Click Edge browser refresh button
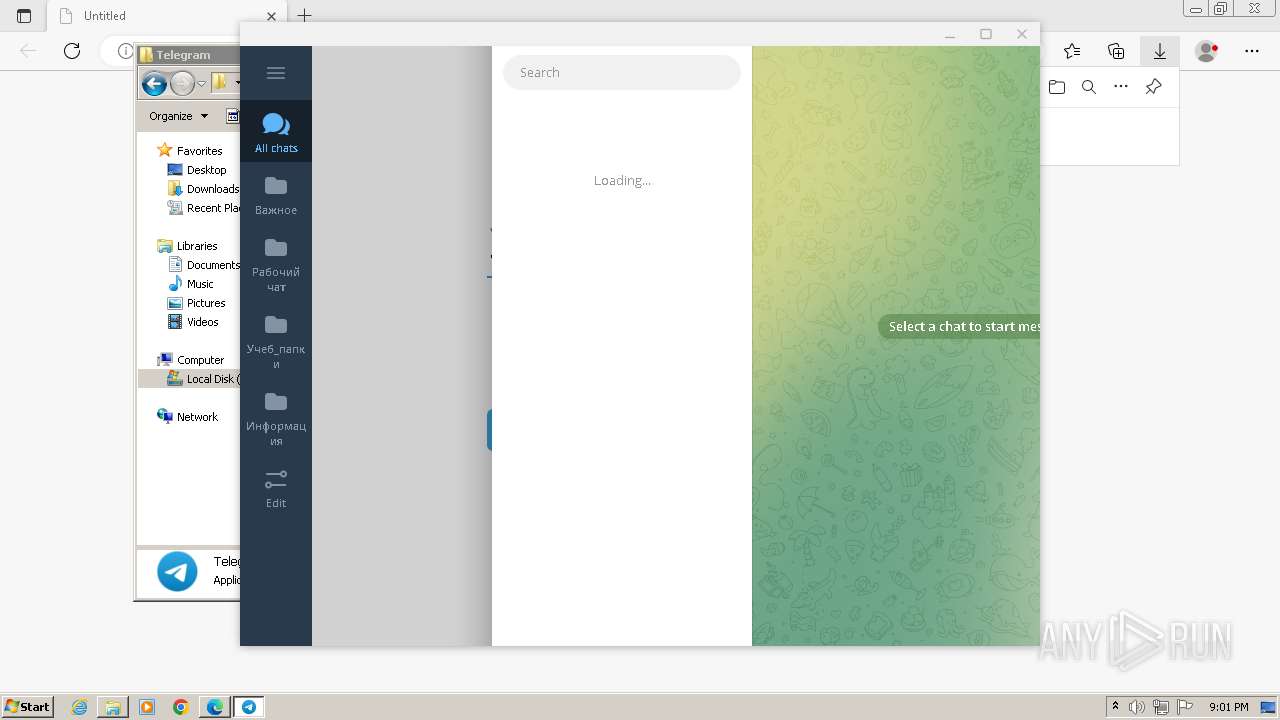This screenshot has width=1280, height=720. (71, 50)
